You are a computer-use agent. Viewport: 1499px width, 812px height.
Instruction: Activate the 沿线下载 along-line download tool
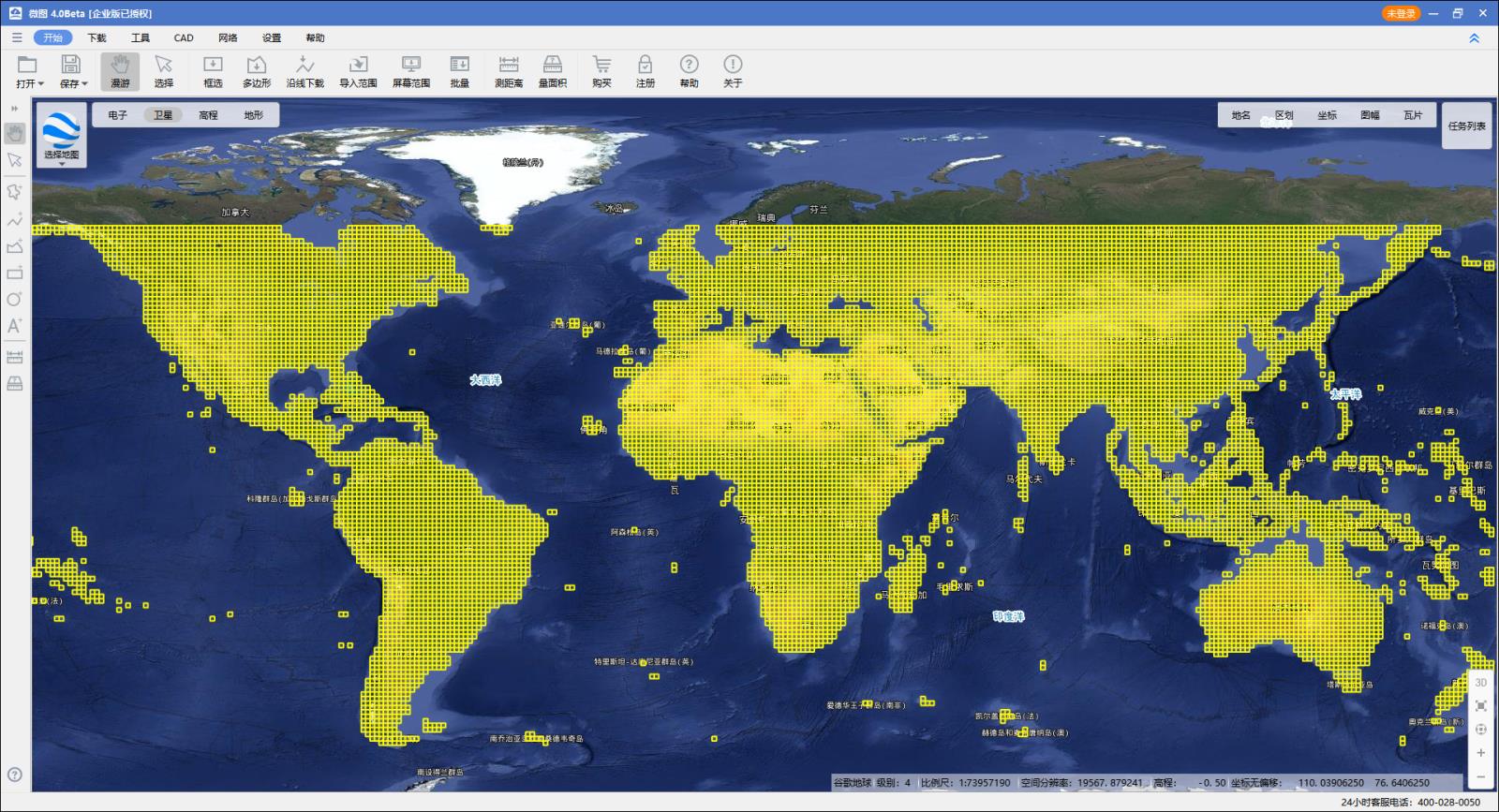[304, 71]
